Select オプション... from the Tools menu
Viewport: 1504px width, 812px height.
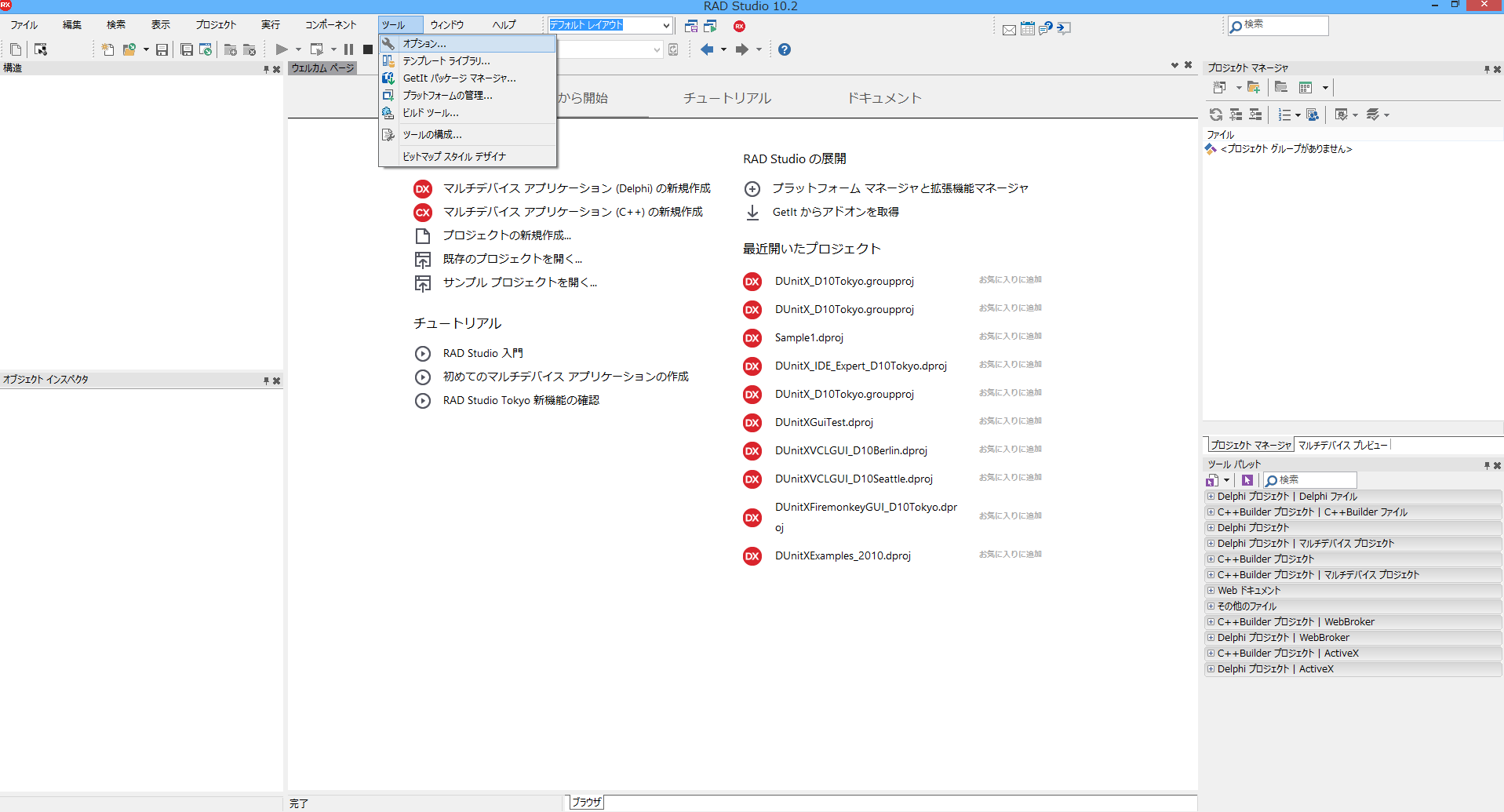pos(468,44)
